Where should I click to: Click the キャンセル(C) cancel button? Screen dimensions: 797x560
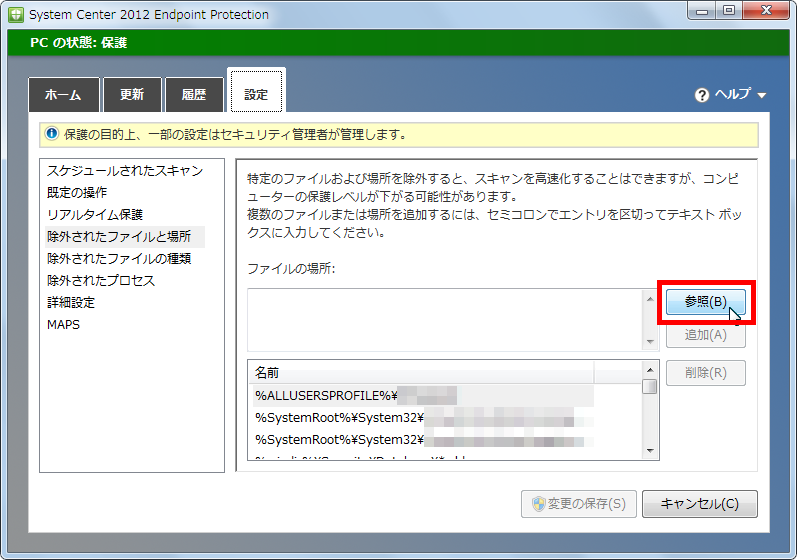pyautogui.click(x=699, y=504)
